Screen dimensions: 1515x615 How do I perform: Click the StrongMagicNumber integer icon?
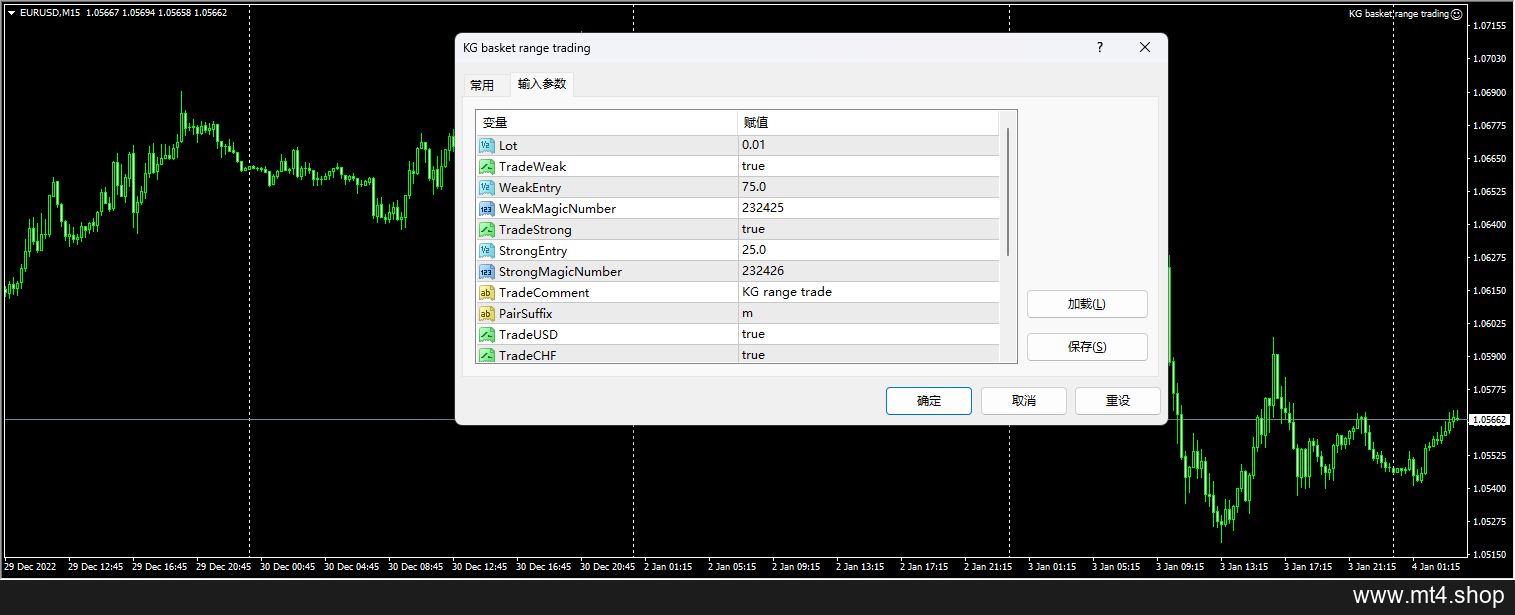(487, 272)
